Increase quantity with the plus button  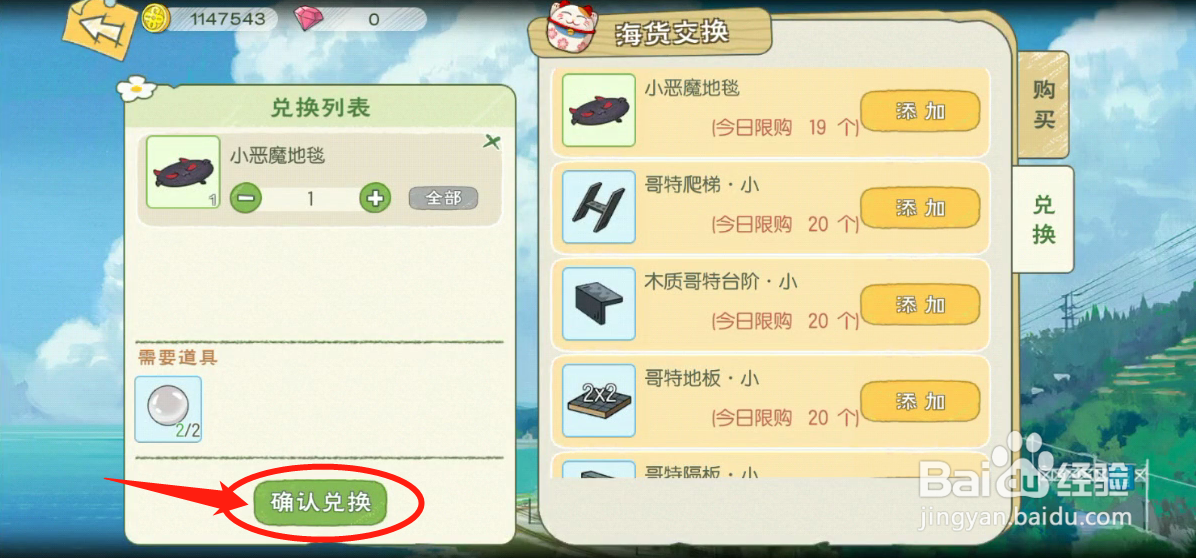coord(375,198)
